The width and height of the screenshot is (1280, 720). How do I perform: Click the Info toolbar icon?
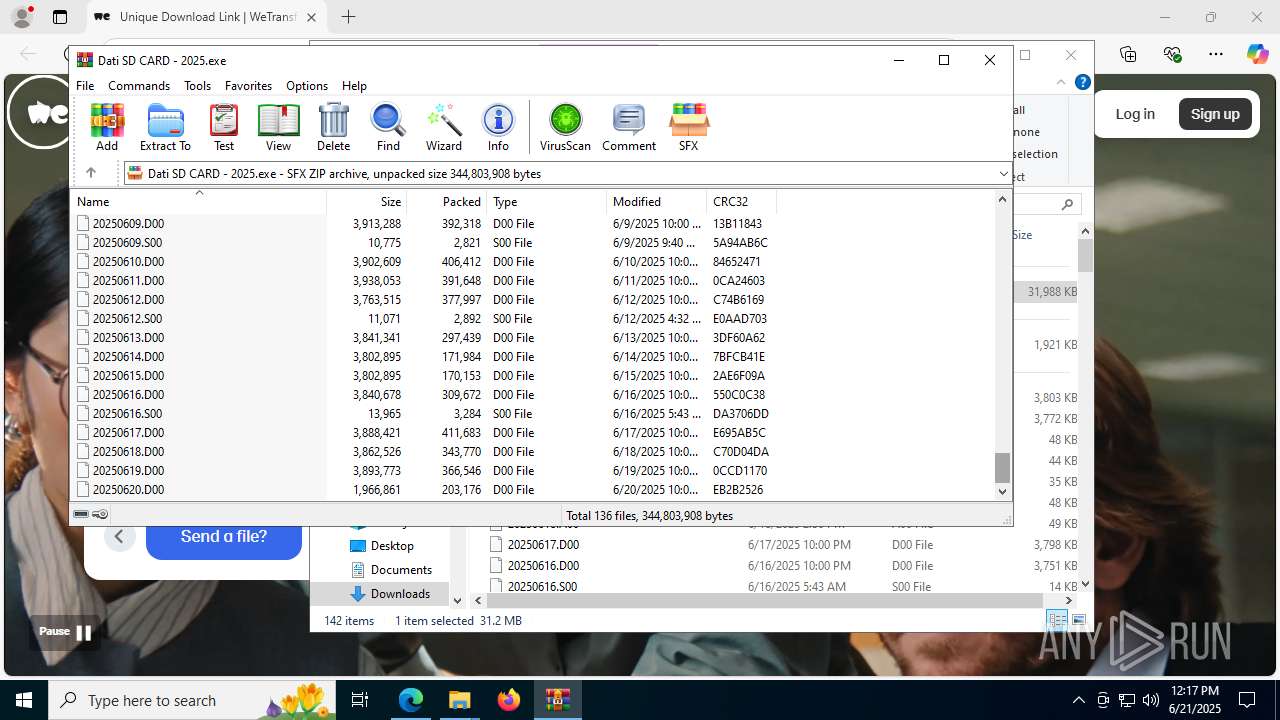pos(498,127)
